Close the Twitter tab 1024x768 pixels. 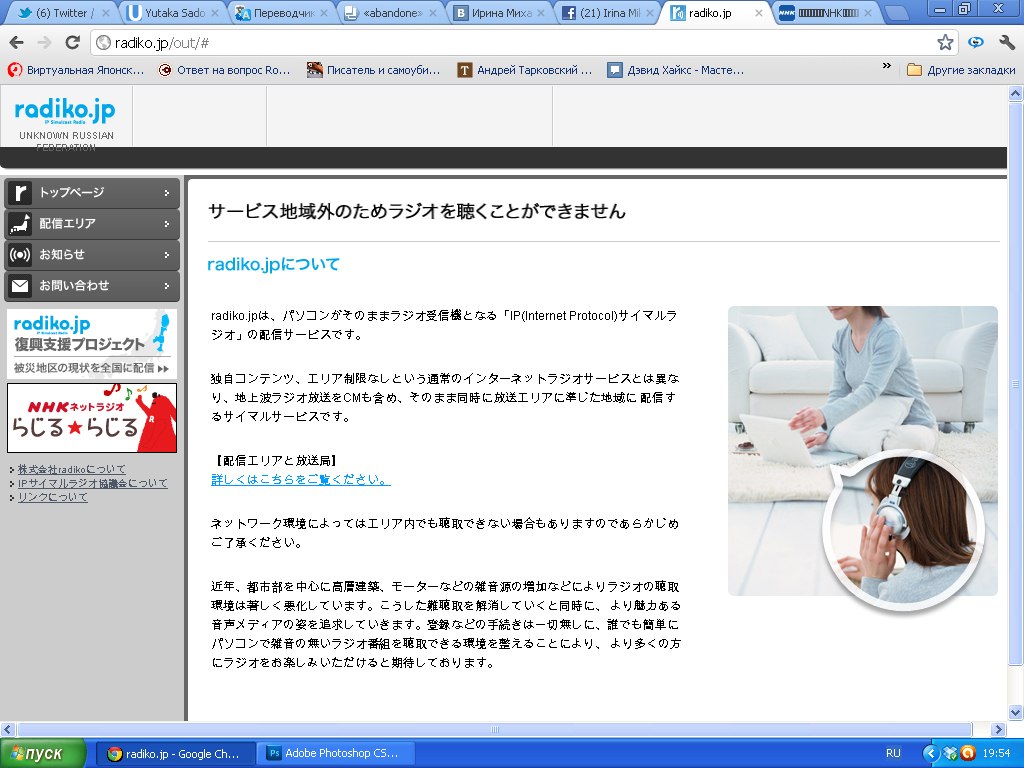click(x=106, y=13)
